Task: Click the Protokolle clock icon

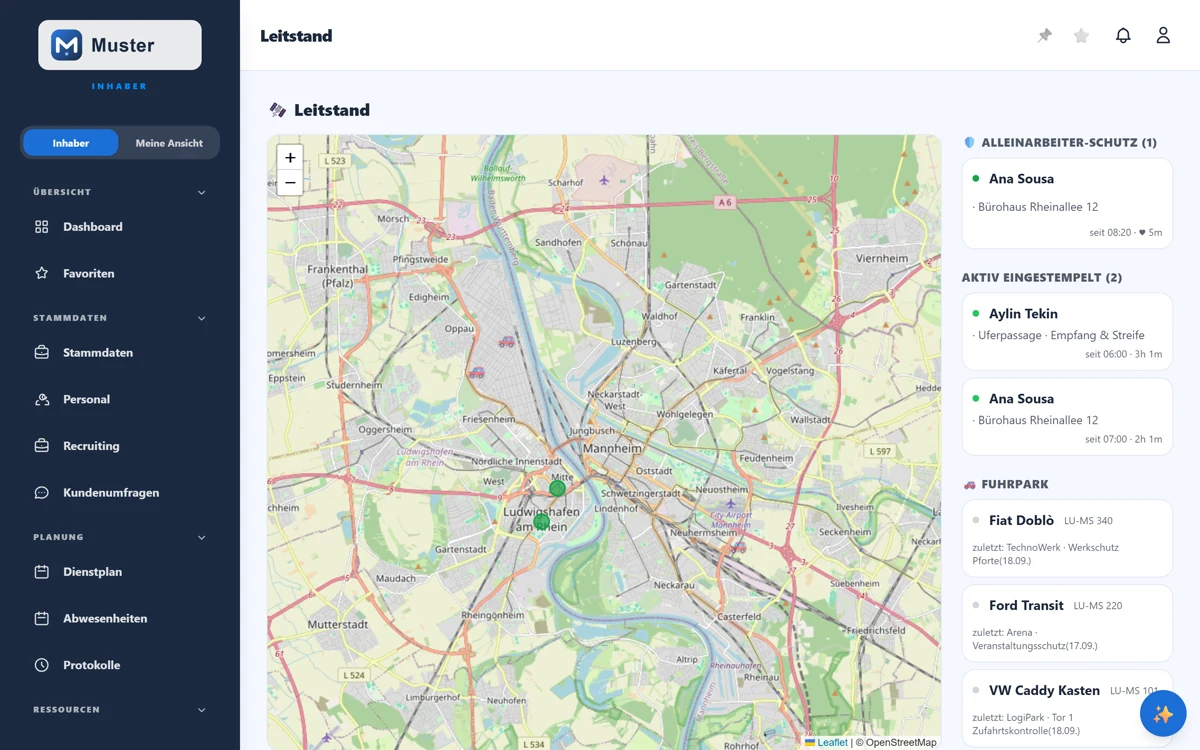Action: pos(42,665)
